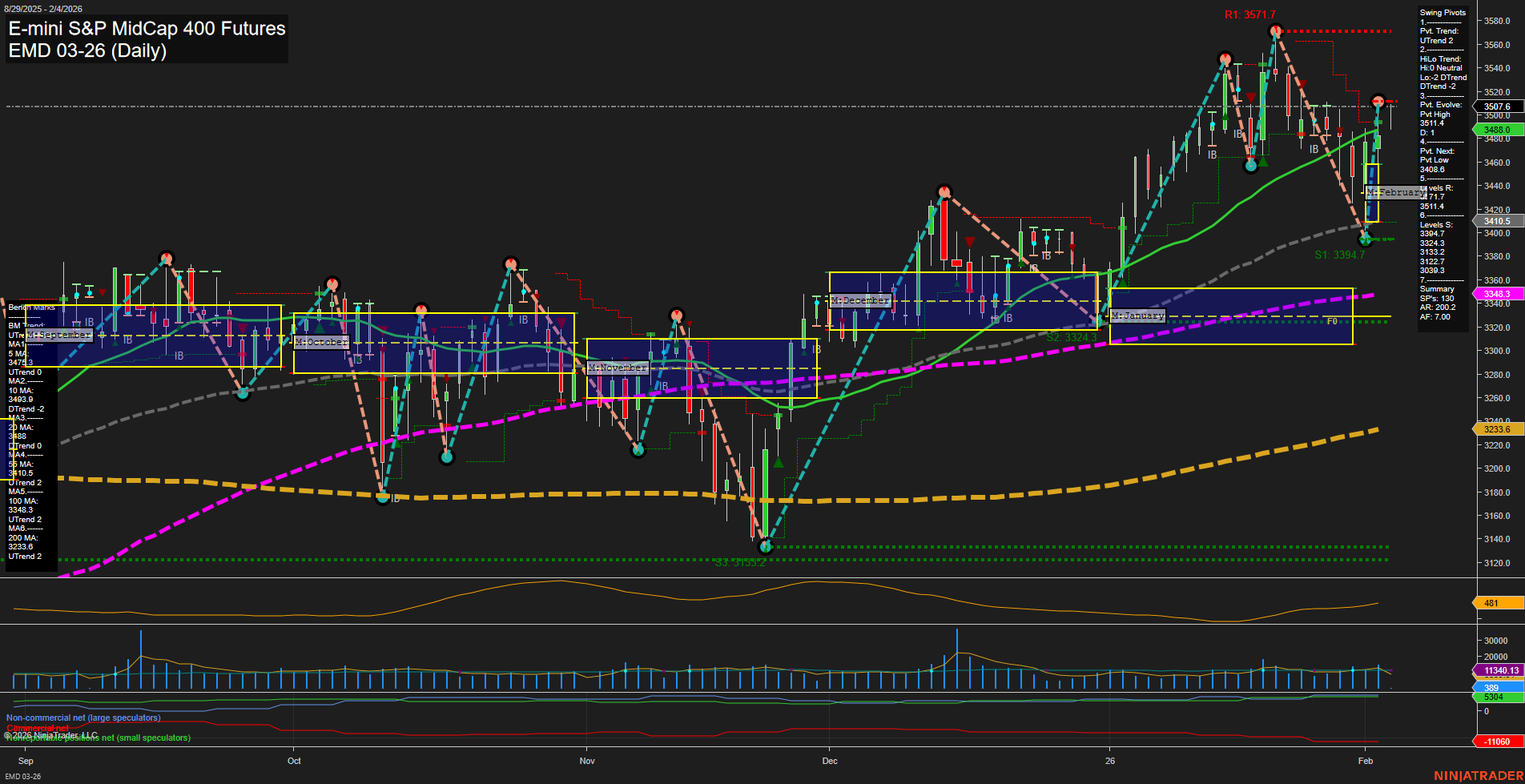This screenshot has height=784, width=1525.
Task: Select the EMD 03-26 tab
Action: [22, 776]
